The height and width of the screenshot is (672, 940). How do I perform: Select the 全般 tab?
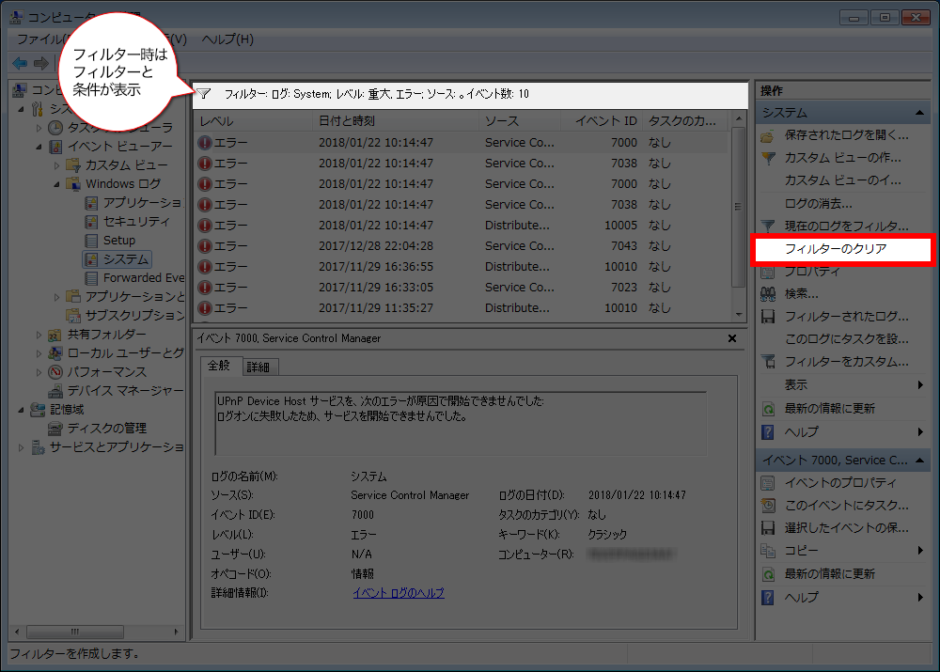[219, 366]
